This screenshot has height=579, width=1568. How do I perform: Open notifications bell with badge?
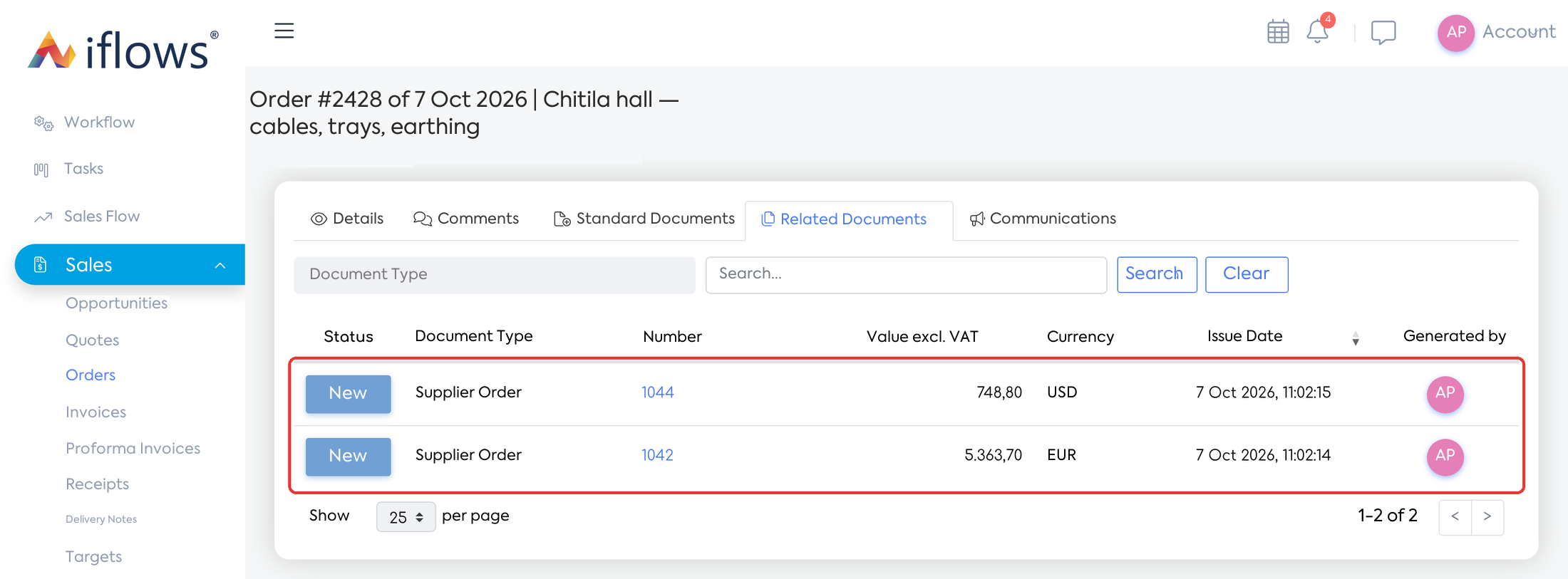(1318, 31)
